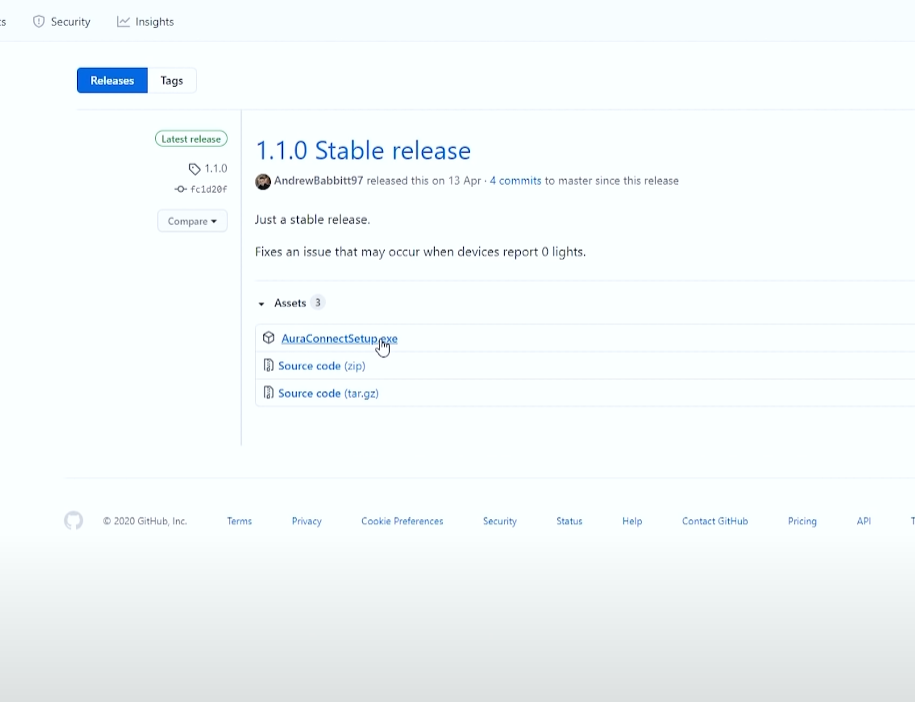Click the zip file icon
The width and height of the screenshot is (915, 702).
point(268,365)
